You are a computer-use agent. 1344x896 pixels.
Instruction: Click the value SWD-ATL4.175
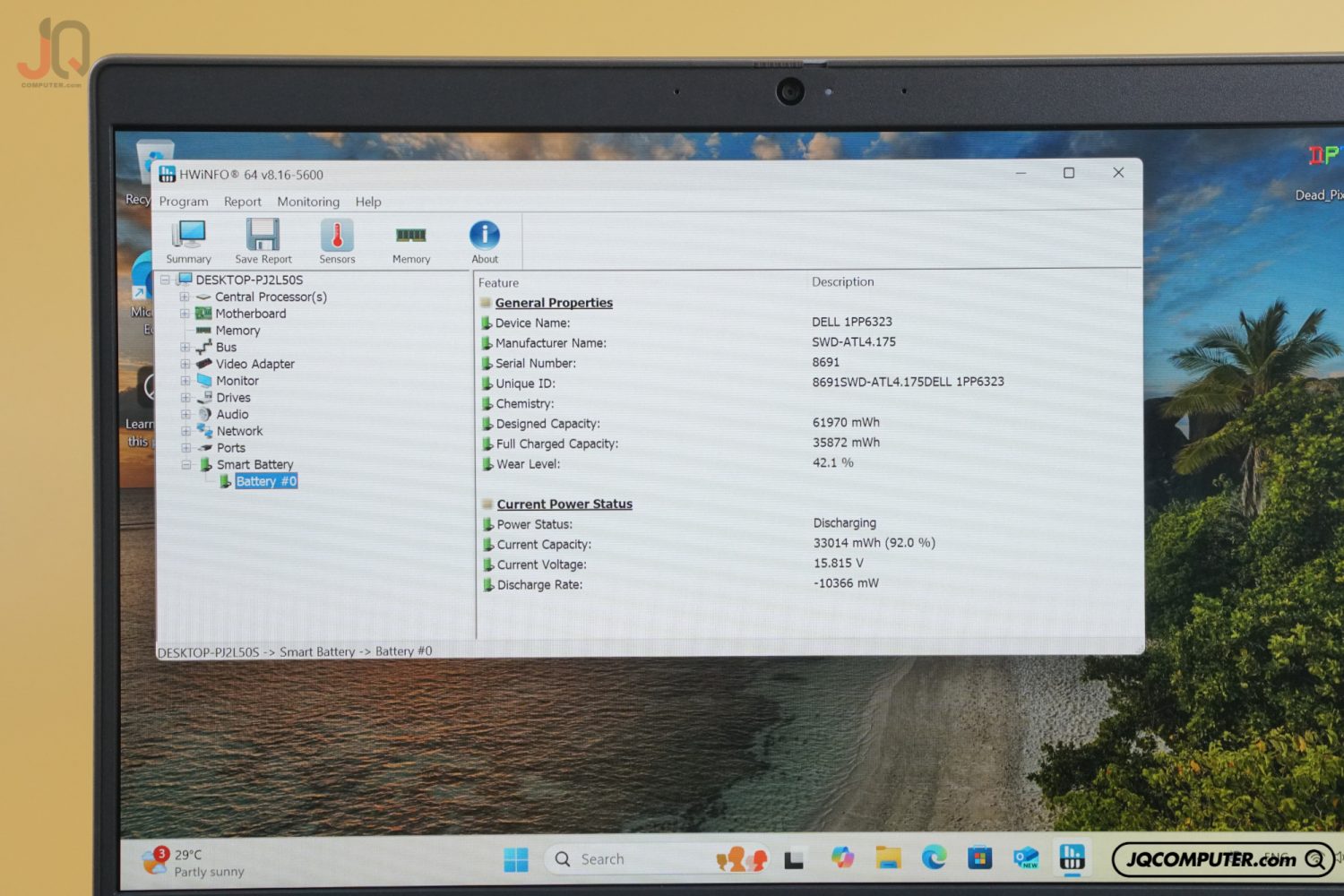(854, 341)
